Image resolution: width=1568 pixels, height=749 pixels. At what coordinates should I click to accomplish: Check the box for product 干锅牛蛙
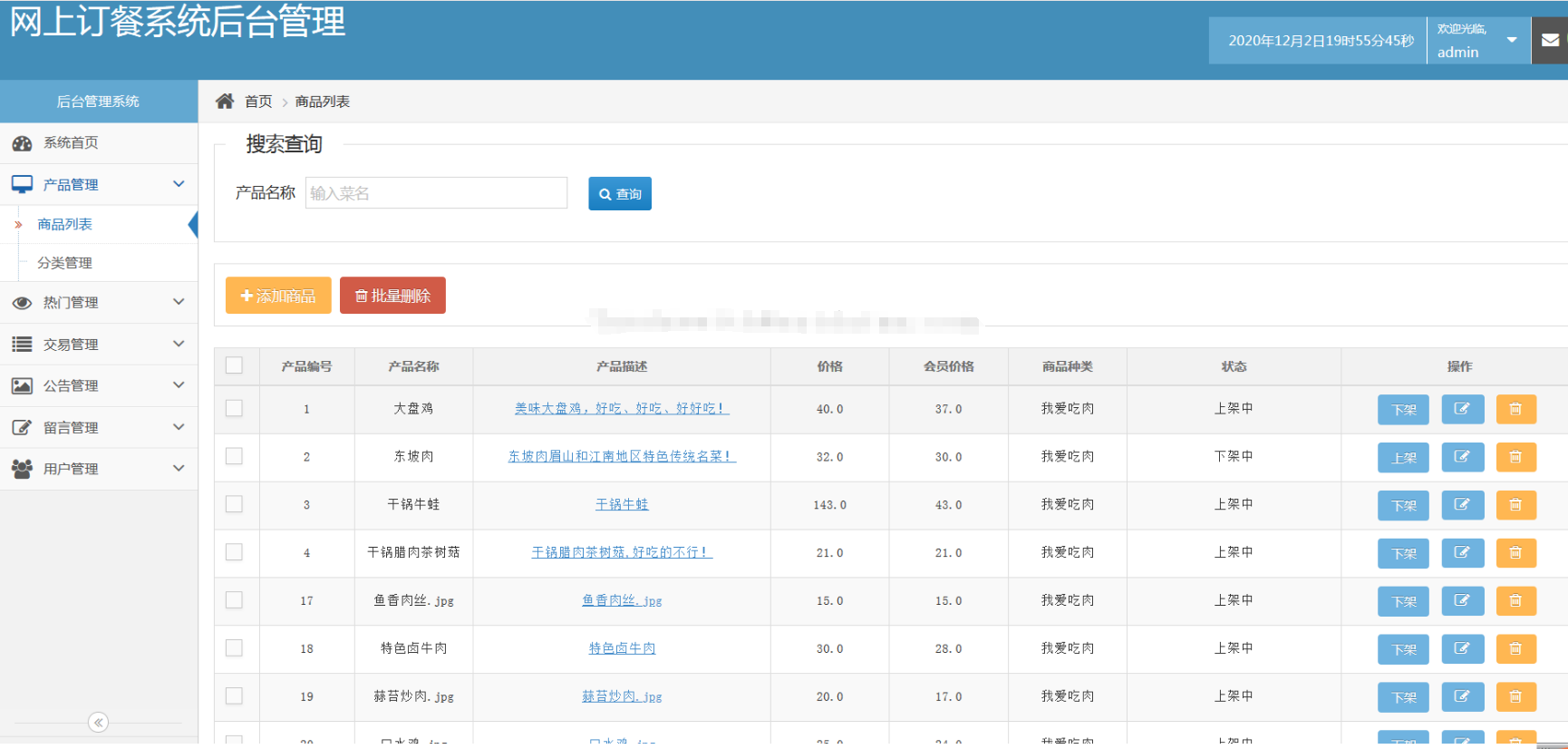point(234,504)
